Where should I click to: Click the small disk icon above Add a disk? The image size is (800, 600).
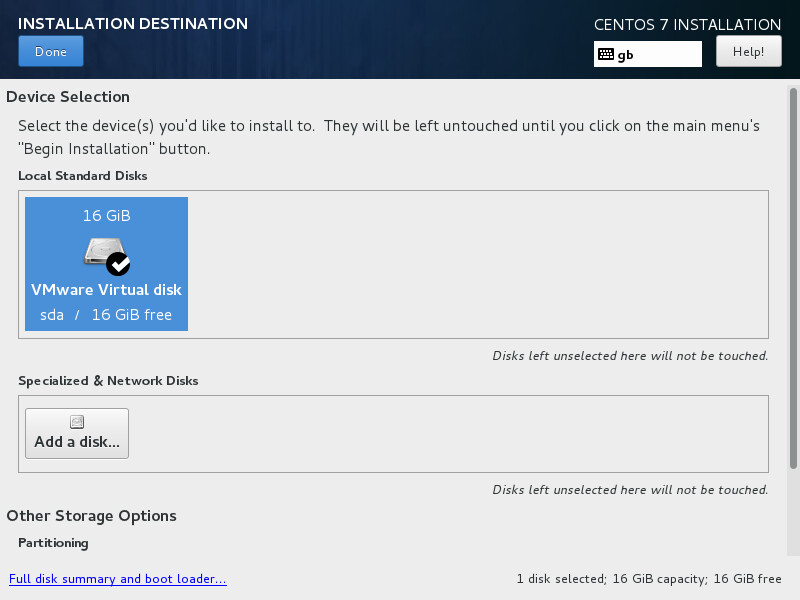click(77, 422)
